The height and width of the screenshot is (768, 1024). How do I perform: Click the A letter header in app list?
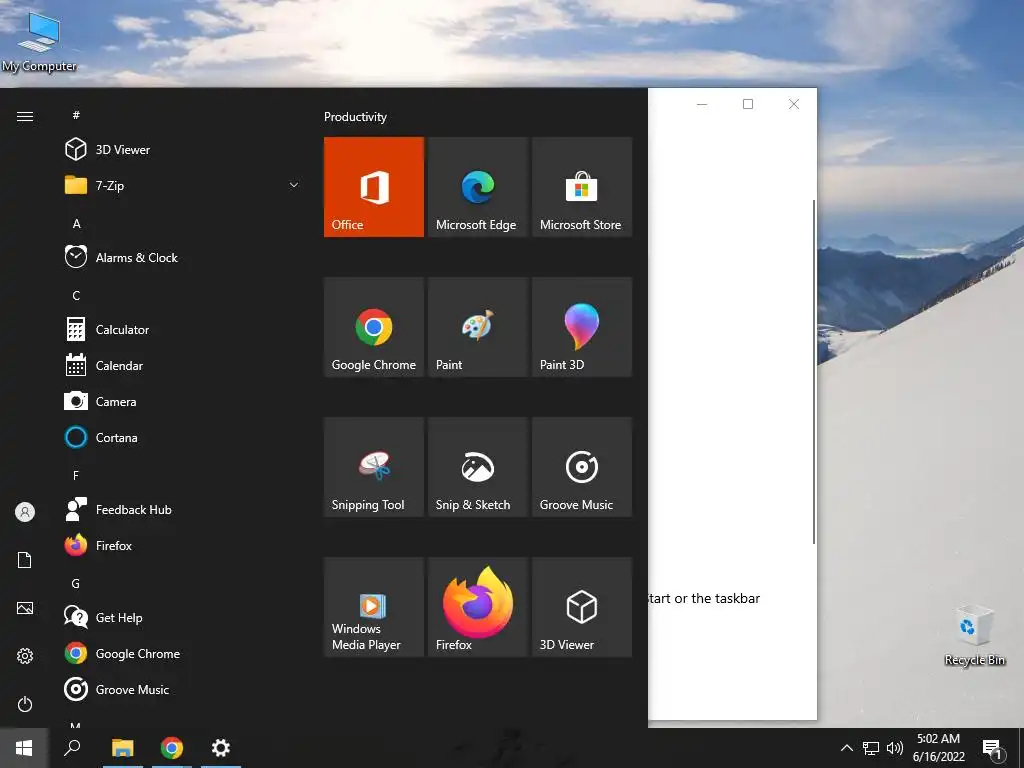pos(76,223)
